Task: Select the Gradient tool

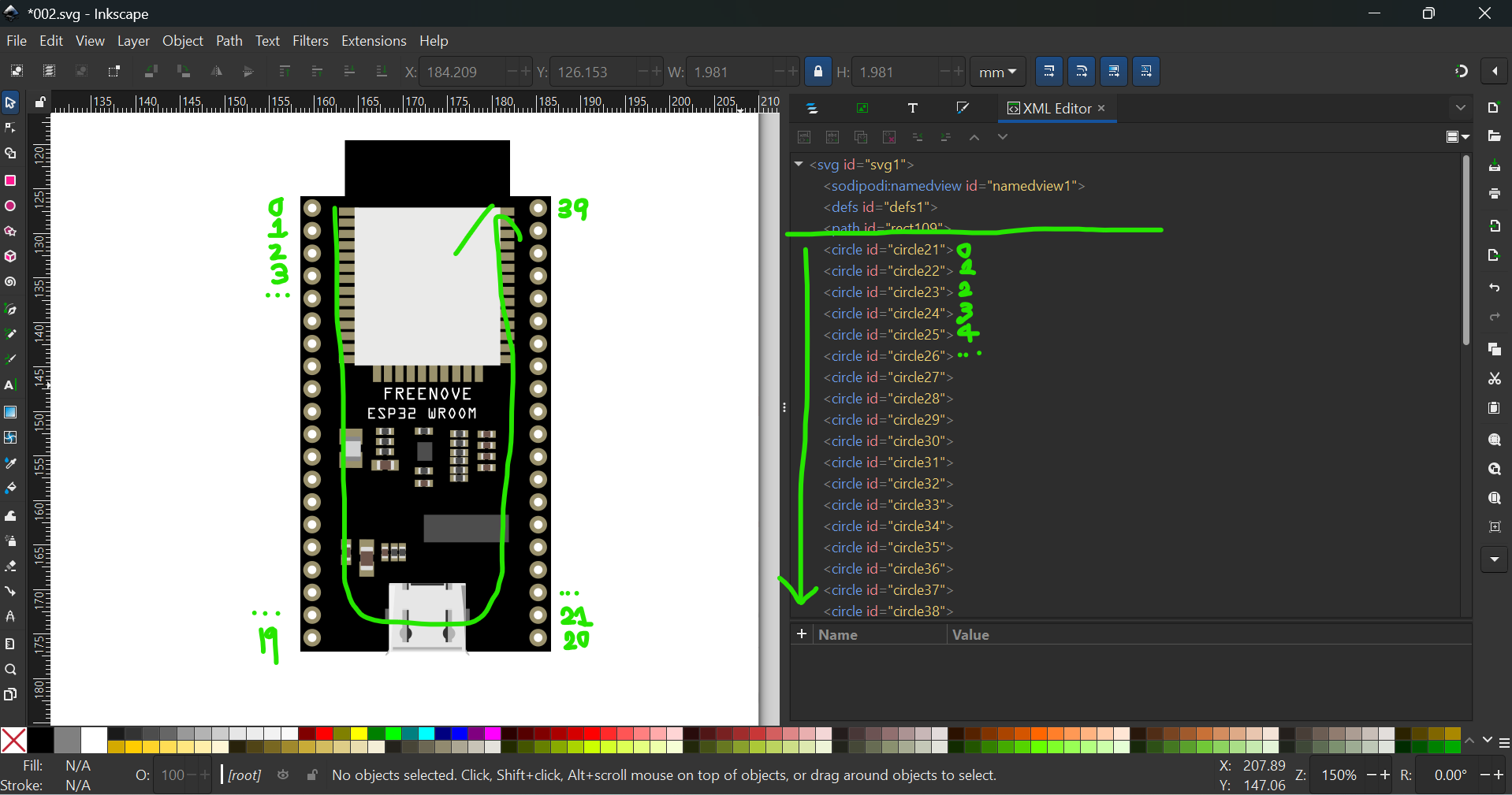Action: [x=10, y=412]
